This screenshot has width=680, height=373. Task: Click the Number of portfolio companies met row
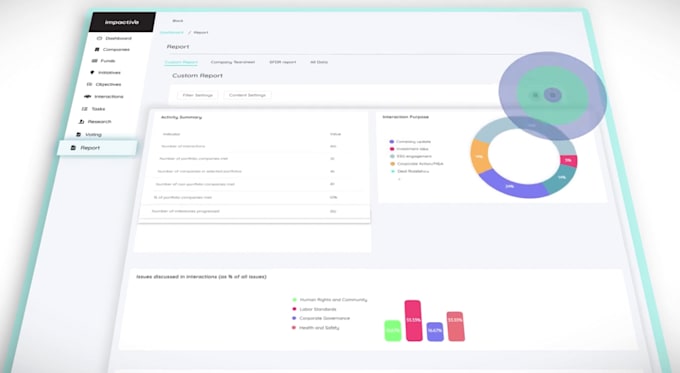pos(258,159)
